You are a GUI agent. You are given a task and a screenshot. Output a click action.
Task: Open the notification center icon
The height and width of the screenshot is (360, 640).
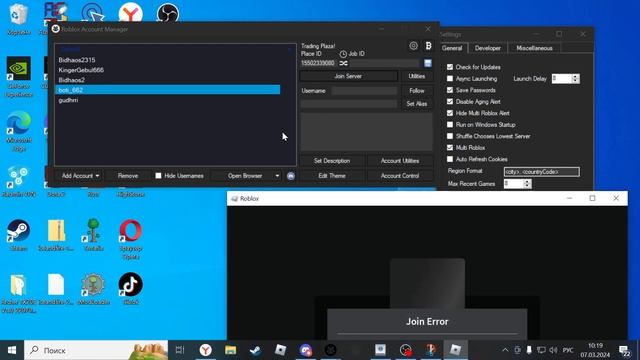[x=624, y=350]
